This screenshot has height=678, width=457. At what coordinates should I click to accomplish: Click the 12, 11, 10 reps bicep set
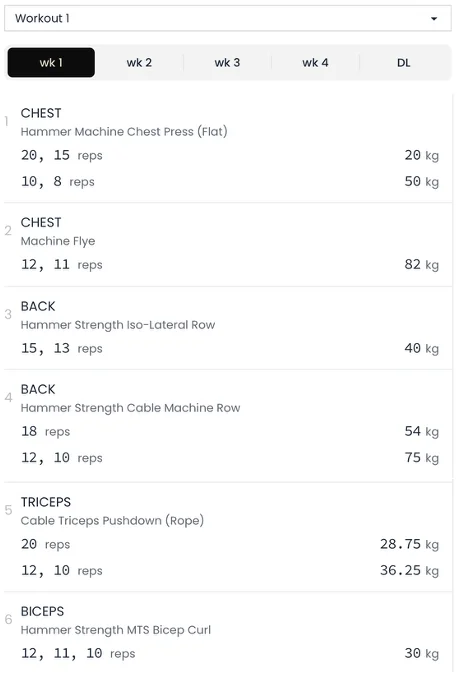coord(78,653)
